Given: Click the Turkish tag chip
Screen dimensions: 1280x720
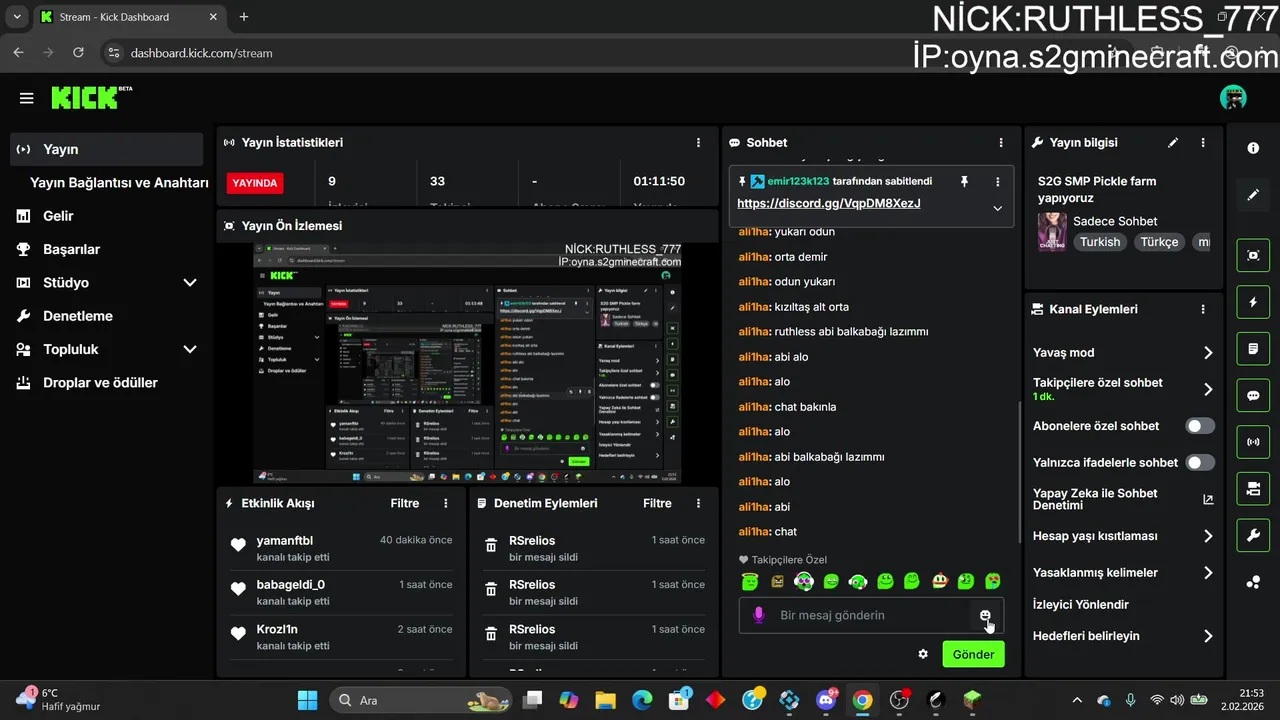Looking at the screenshot, I should point(1100,242).
